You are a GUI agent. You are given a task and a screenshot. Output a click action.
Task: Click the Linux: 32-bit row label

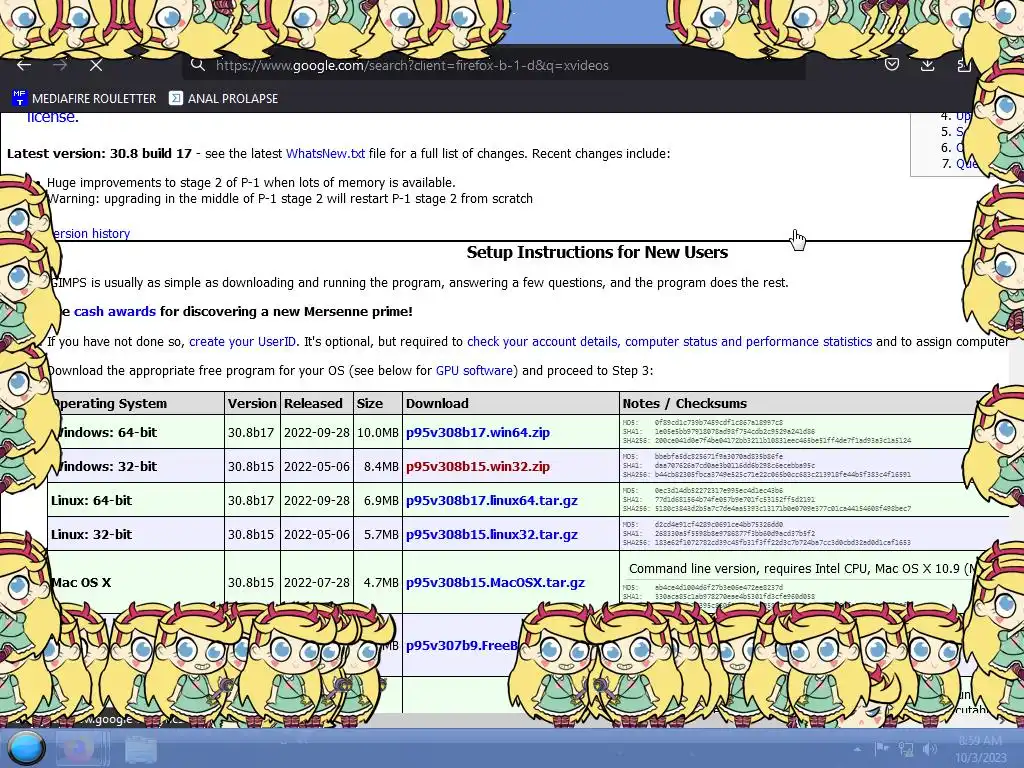click(91, 534)
